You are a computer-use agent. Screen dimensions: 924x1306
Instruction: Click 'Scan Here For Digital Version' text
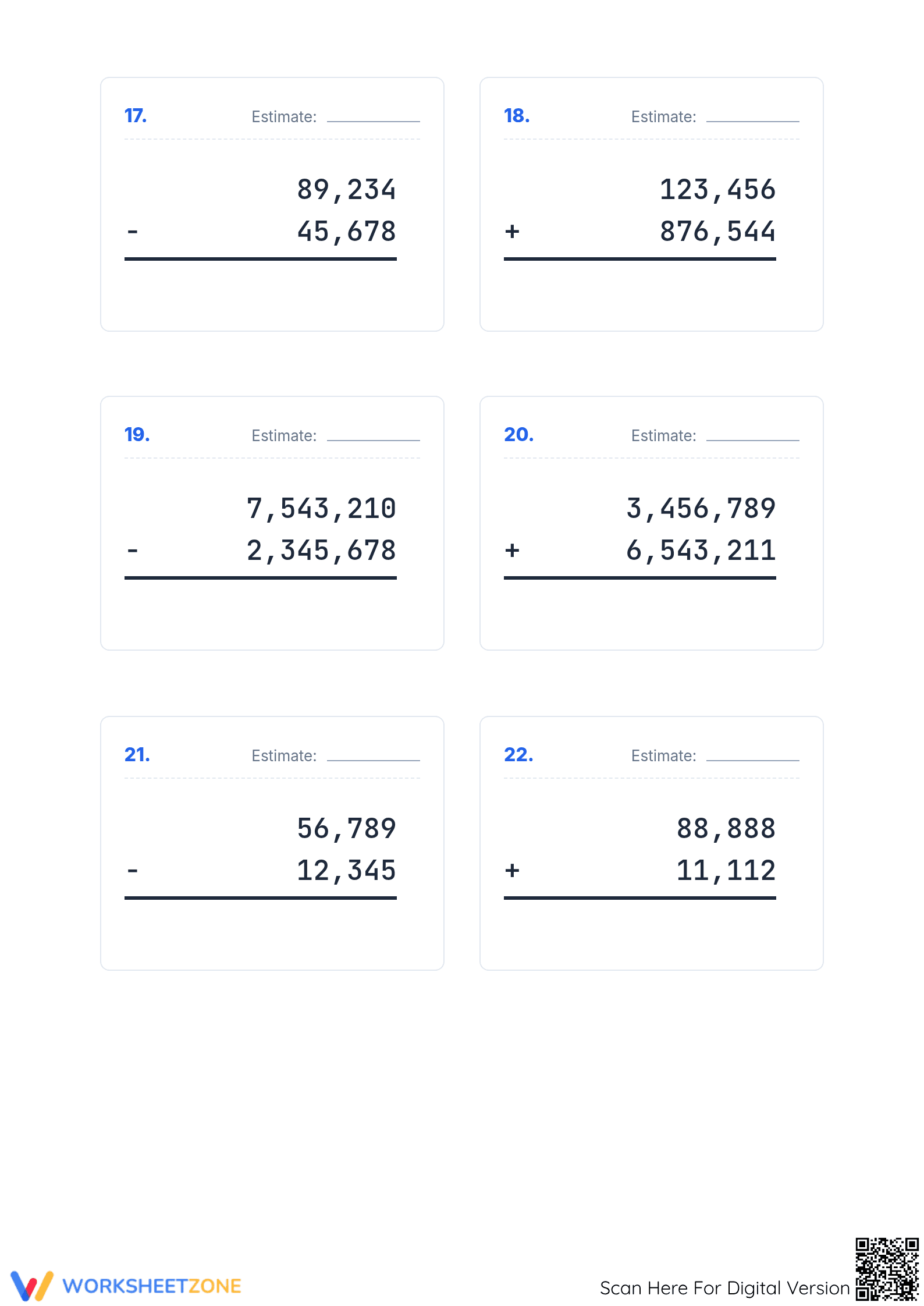pos(724,1288)
